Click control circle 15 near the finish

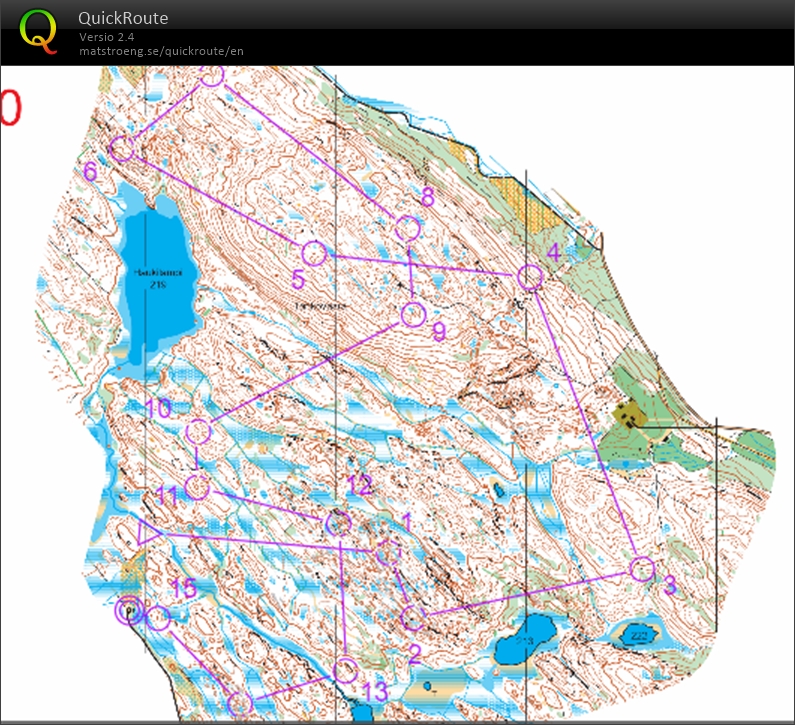click(158, 617)
